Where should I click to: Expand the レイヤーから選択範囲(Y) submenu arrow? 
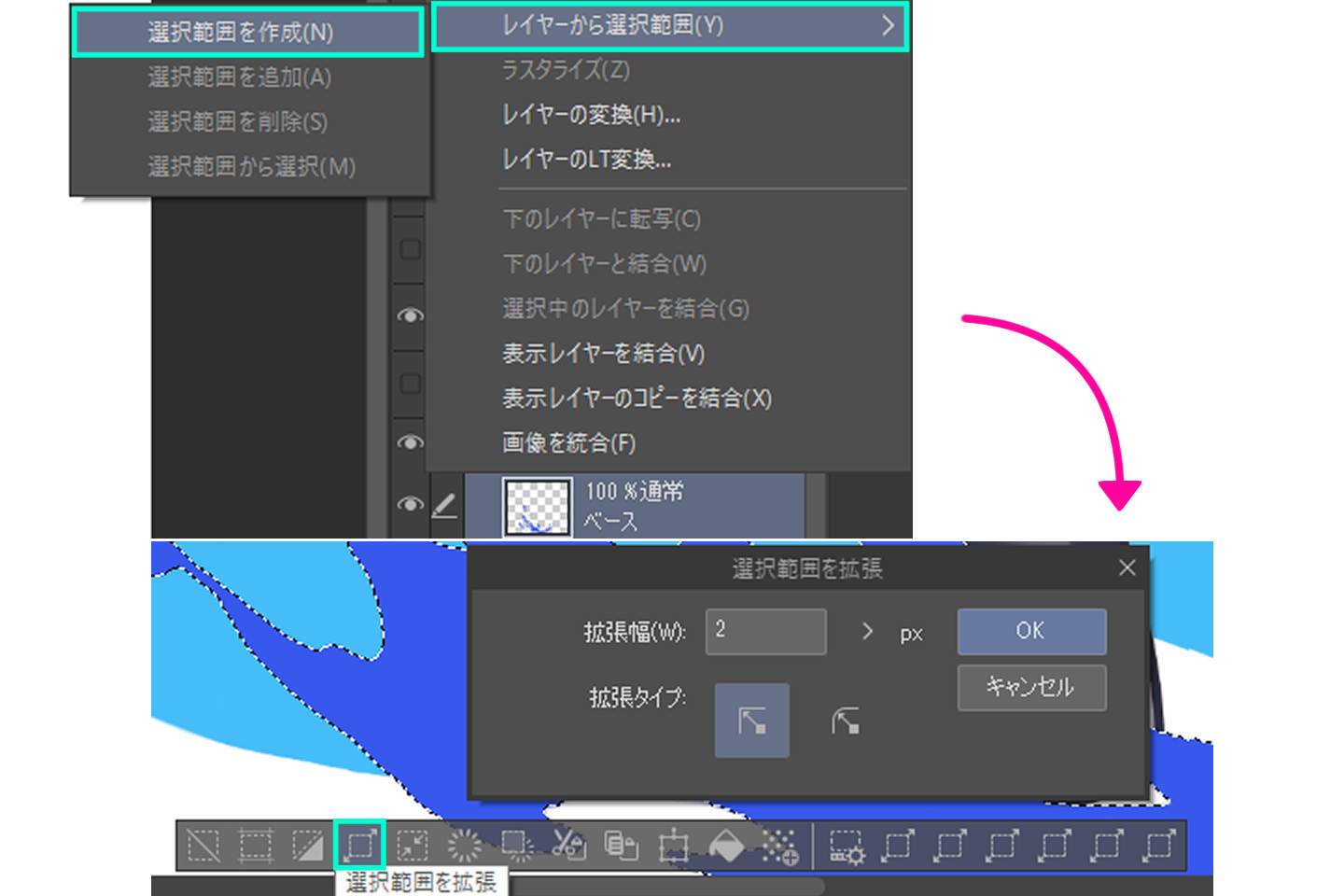tap(887, 25)
